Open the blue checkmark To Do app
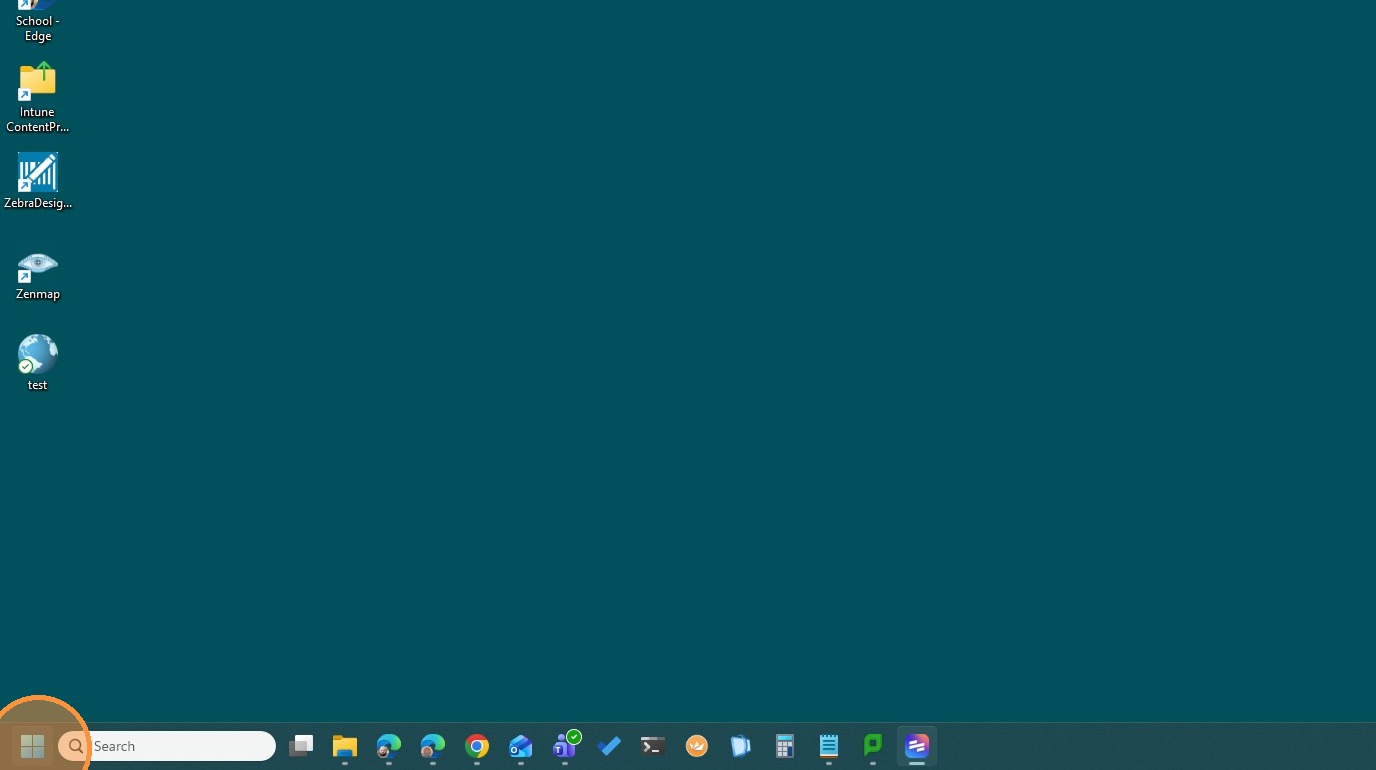 [x=609, y=746]
